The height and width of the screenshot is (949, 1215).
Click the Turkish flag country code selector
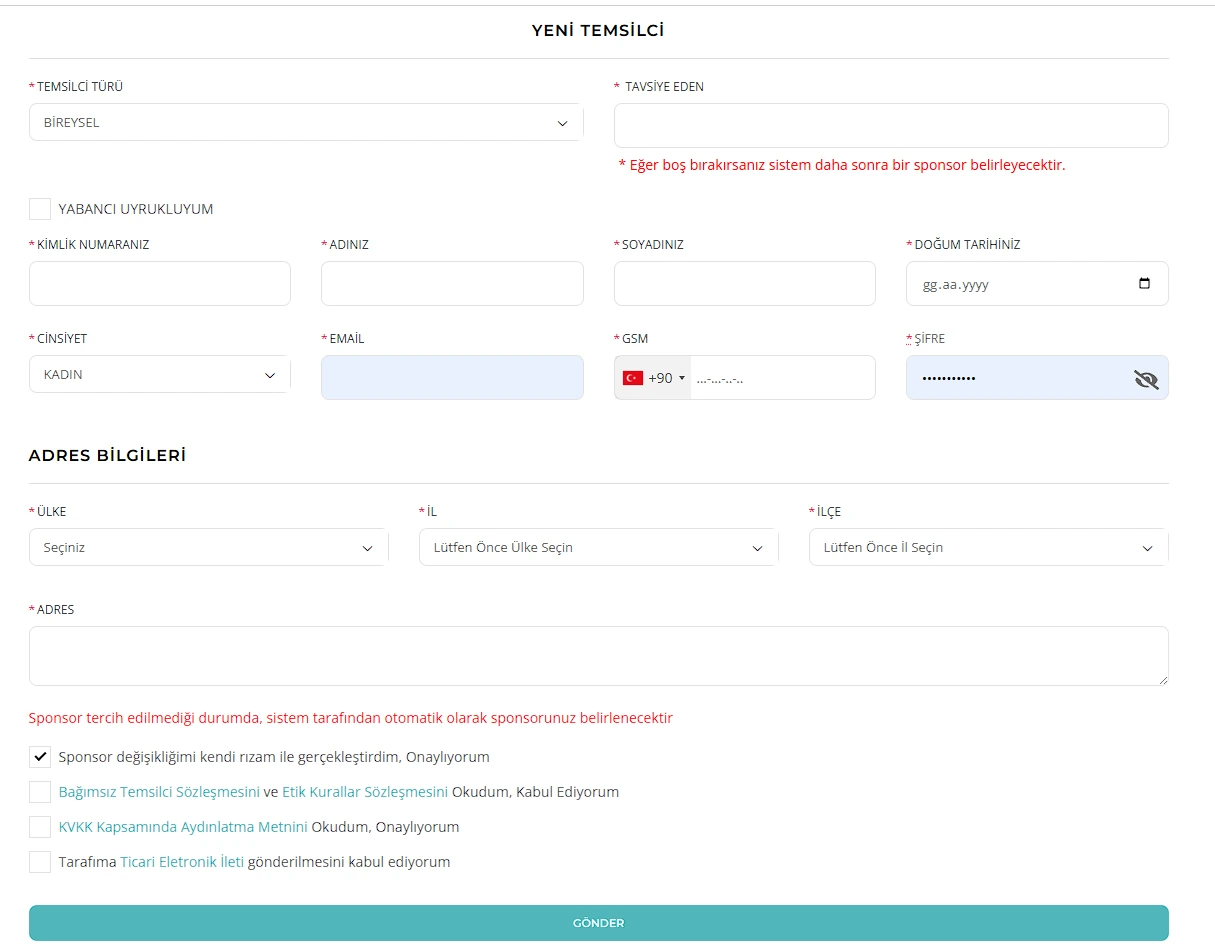pos(653,378)
